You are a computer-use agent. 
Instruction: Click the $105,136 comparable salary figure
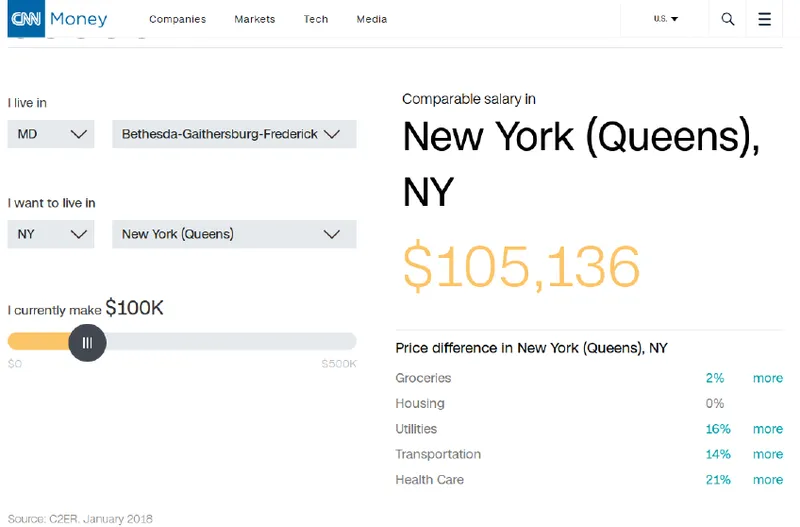click(521, 267)
